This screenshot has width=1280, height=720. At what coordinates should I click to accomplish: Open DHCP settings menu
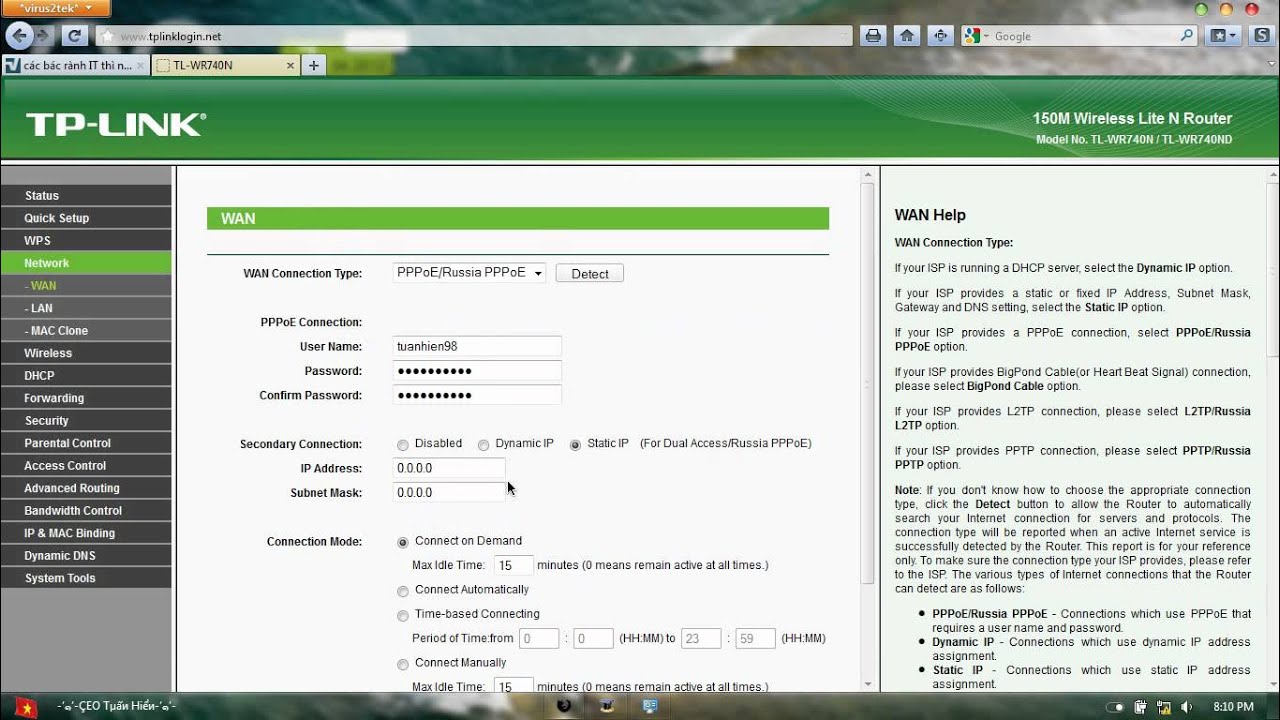(86, 375)
